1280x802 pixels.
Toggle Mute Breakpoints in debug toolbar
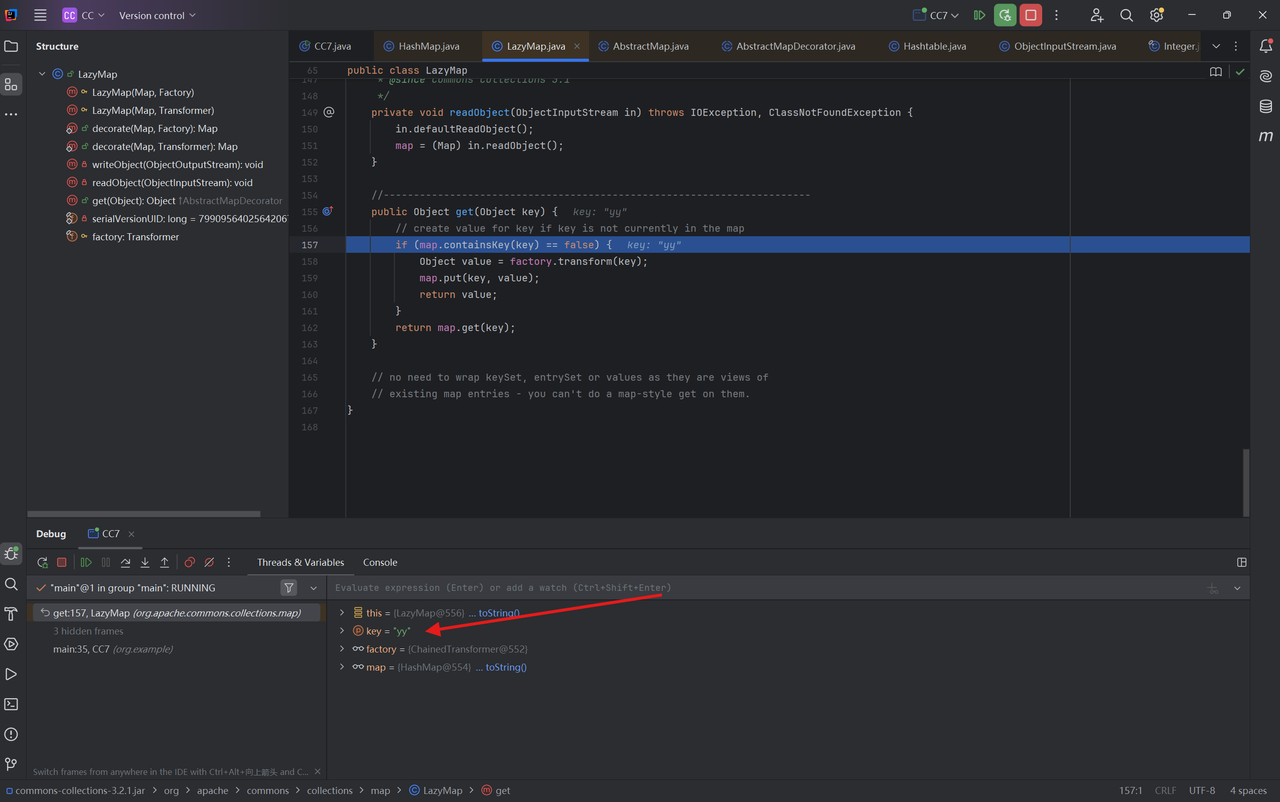pos(209,563)
